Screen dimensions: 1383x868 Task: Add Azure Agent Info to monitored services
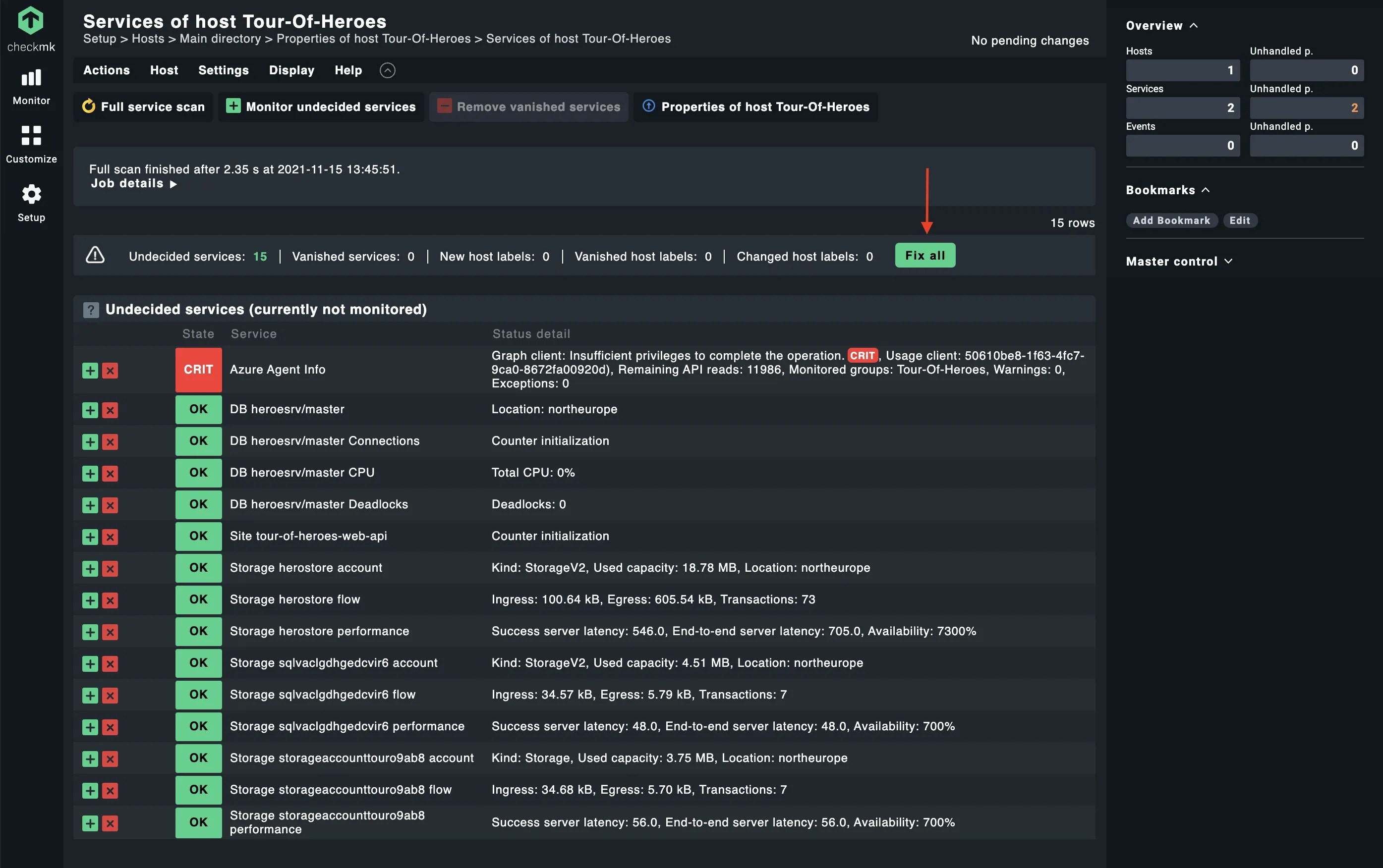point(90,370)
